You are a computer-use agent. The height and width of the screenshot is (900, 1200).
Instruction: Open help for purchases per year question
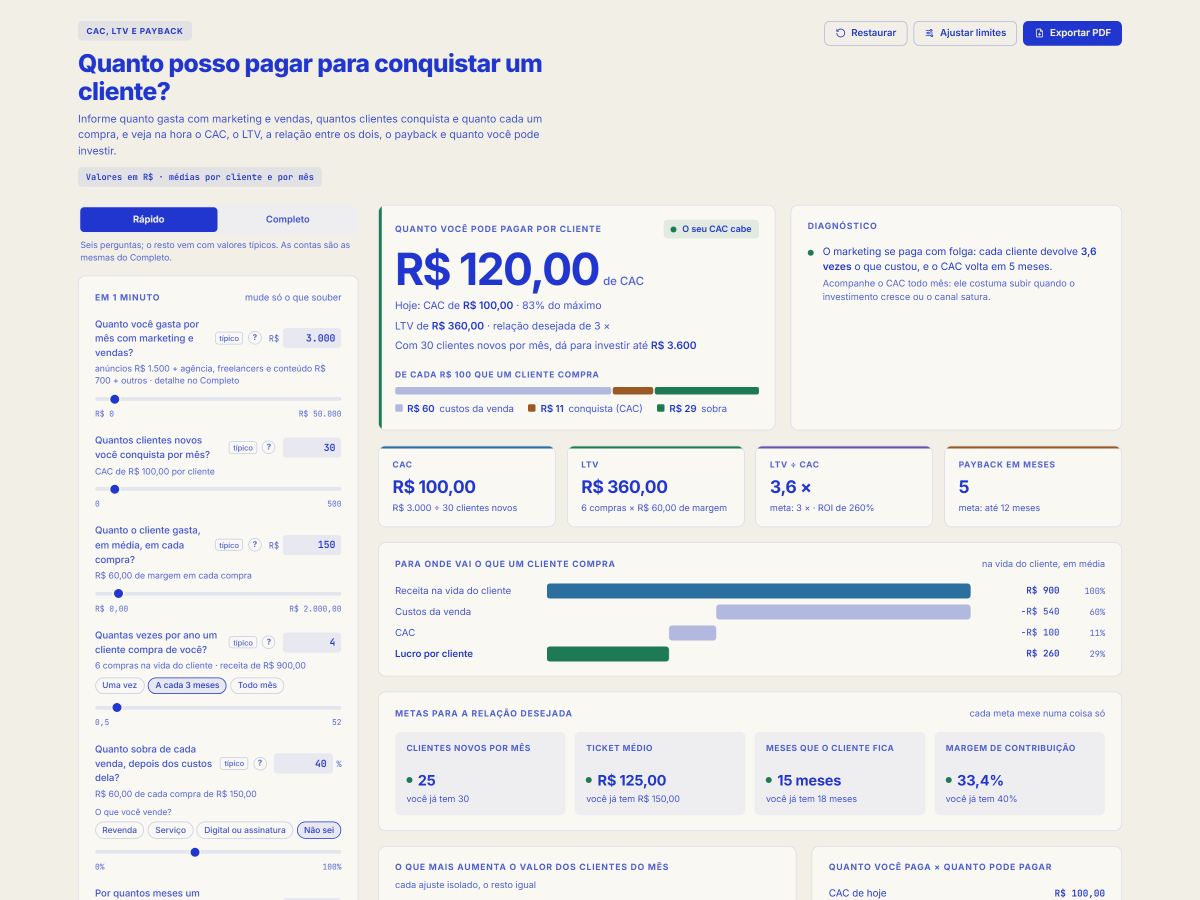tap(268, 642)
